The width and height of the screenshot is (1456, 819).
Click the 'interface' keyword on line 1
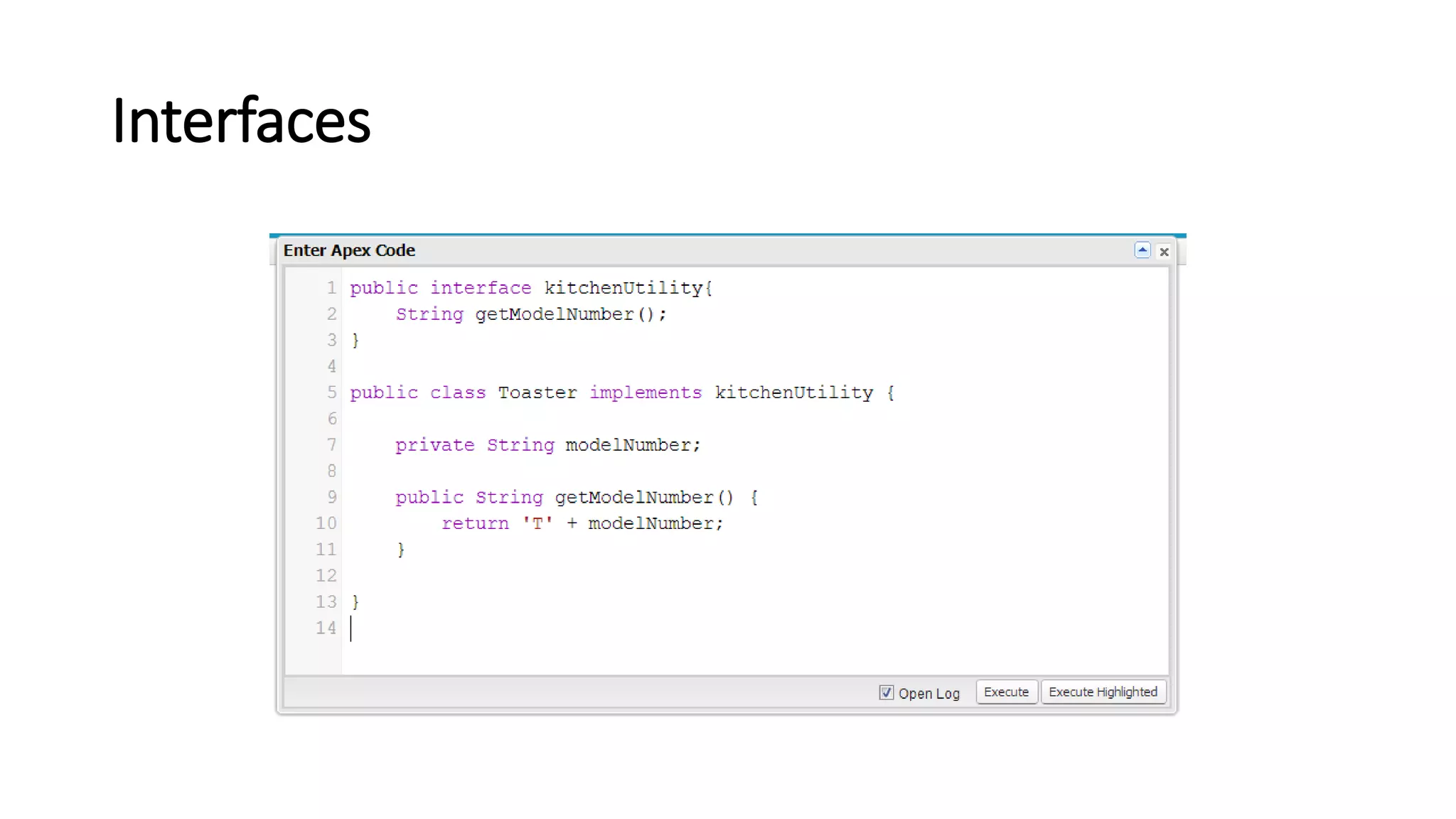481,288
